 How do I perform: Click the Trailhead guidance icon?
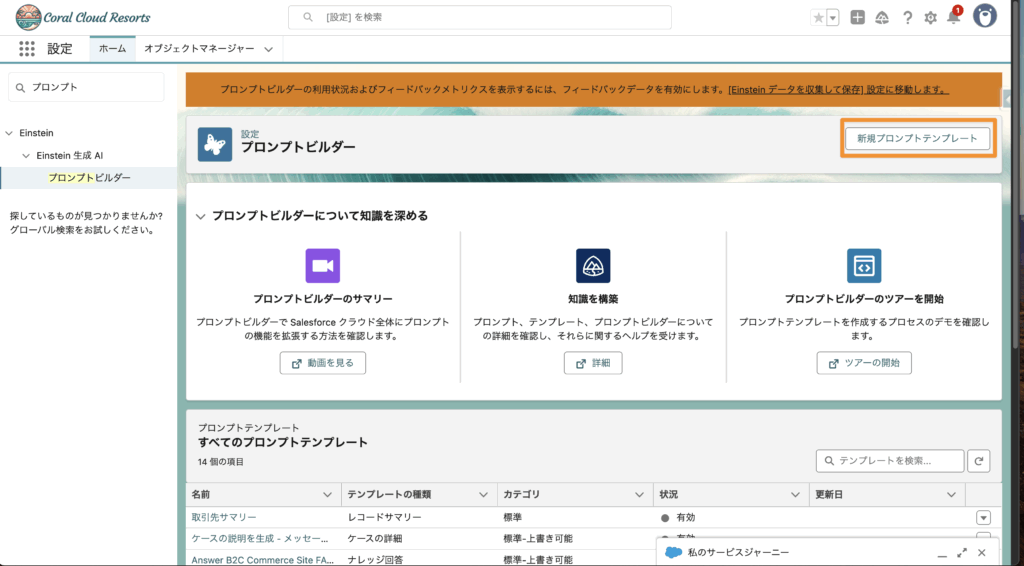click(x=882, y=18)
